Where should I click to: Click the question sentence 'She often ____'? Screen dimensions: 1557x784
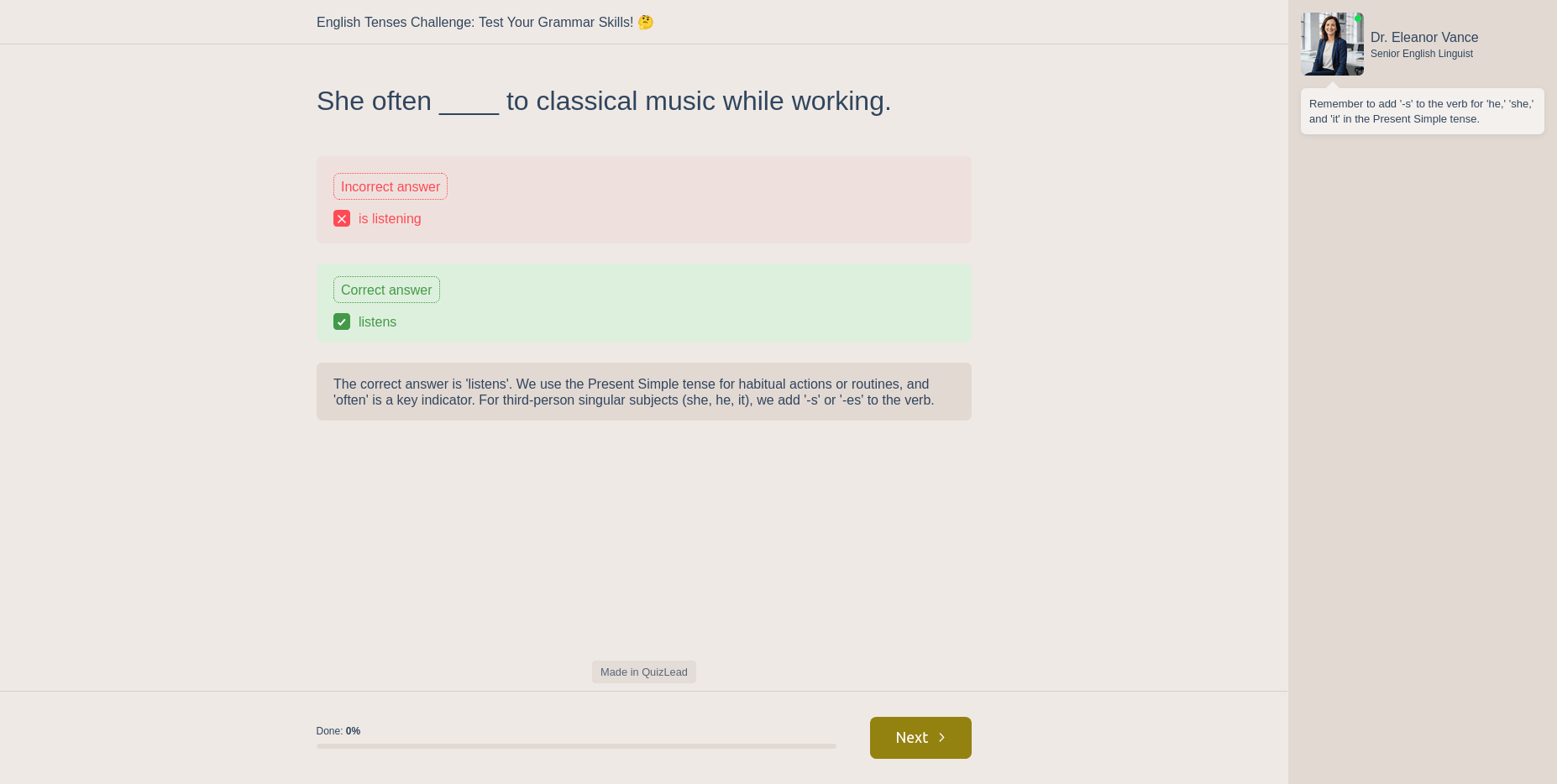pos(603,102)
